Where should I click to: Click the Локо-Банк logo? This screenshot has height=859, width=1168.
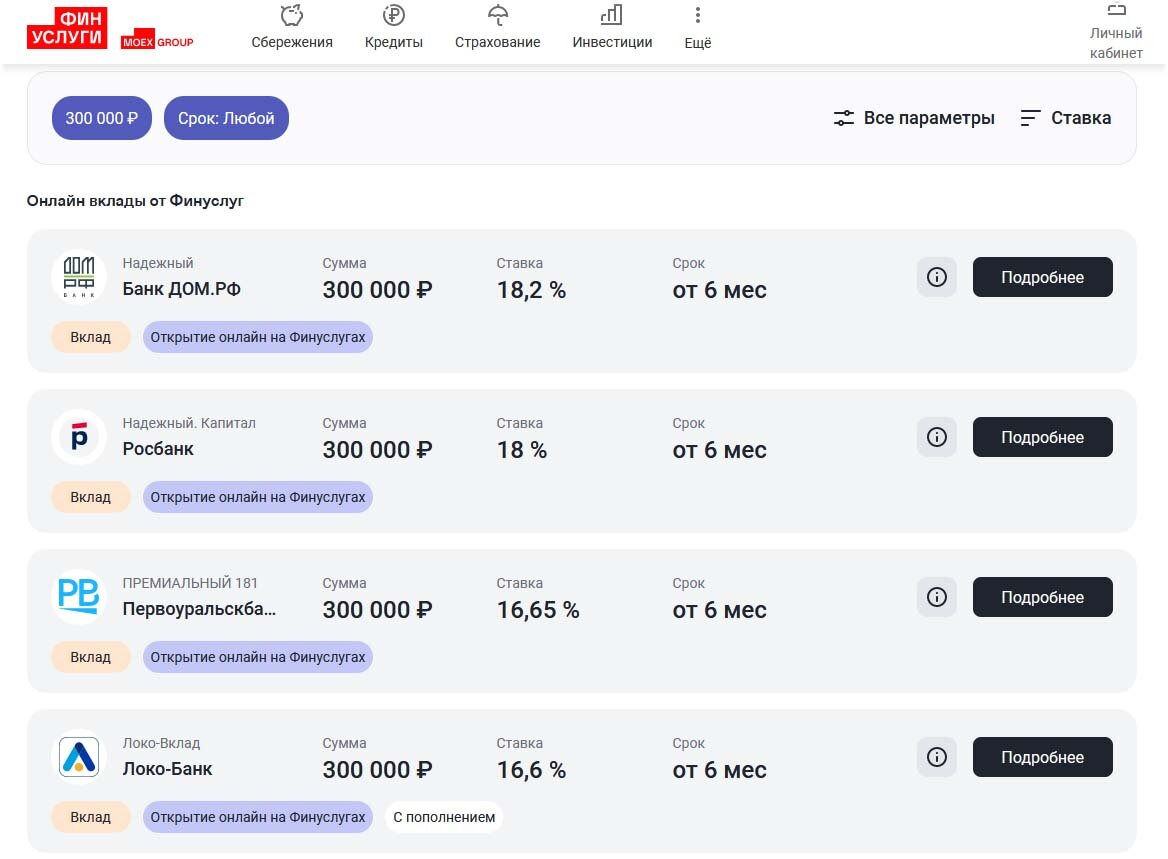(x=79, y=757)
